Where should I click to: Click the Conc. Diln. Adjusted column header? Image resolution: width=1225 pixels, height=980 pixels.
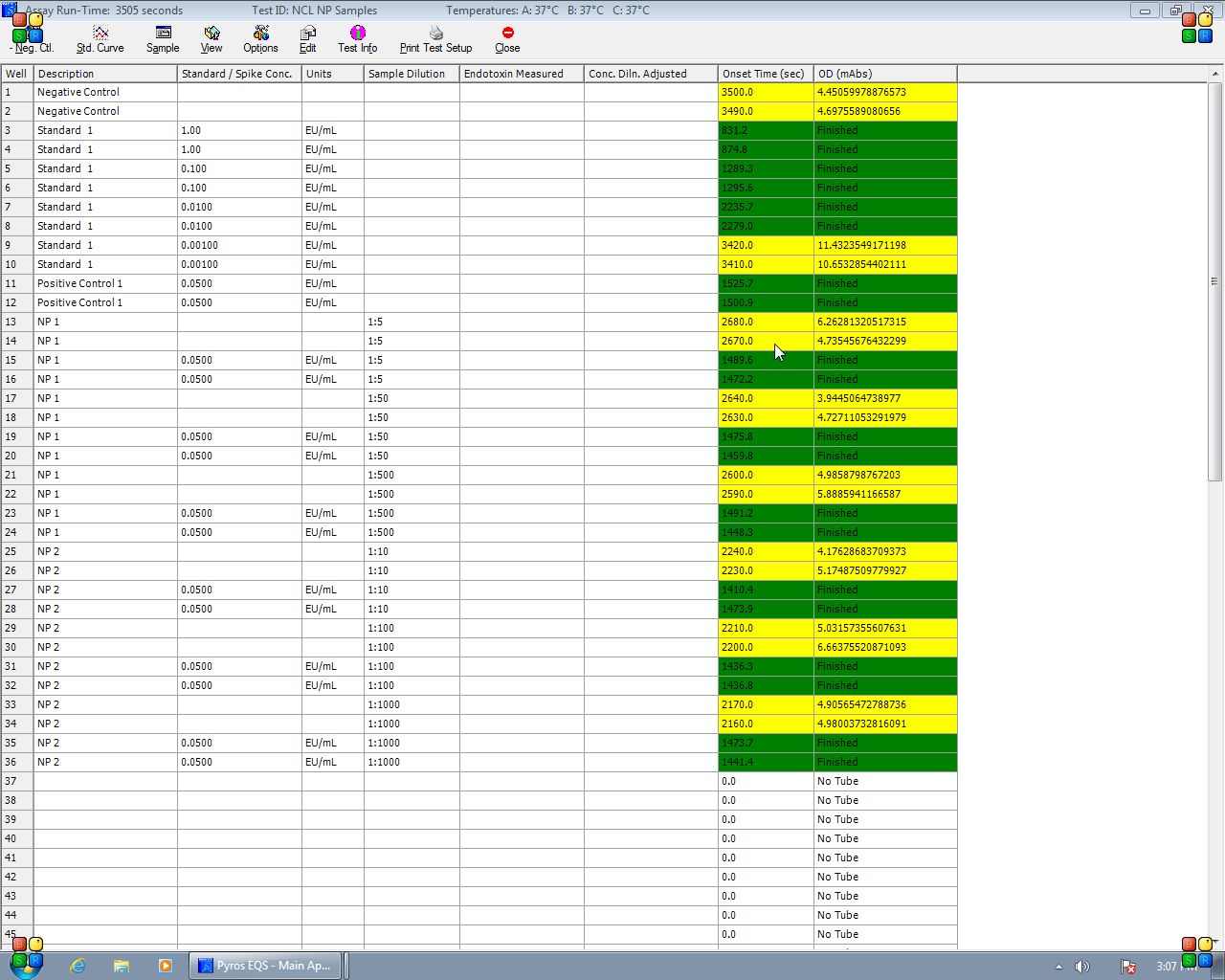pos(651,74)
